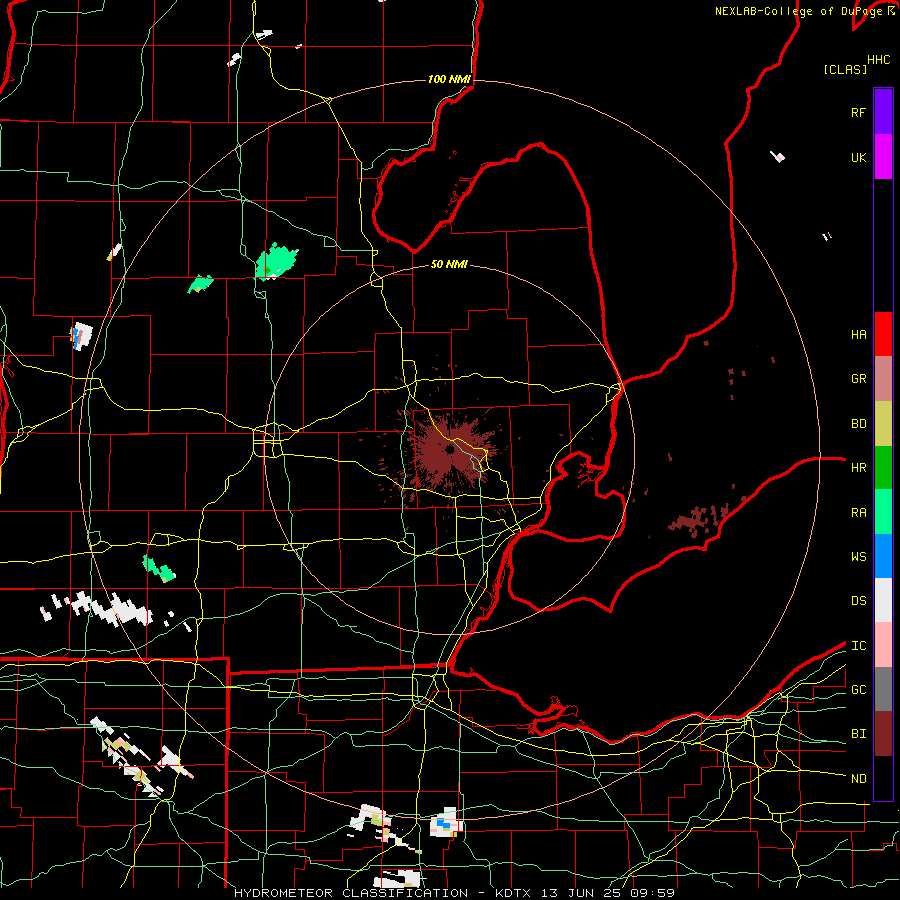Image resolution: width=900 pixels, height=900 pixels.
Task: Select the BI brown legend swatch
Action: click(x=883, y=734)
